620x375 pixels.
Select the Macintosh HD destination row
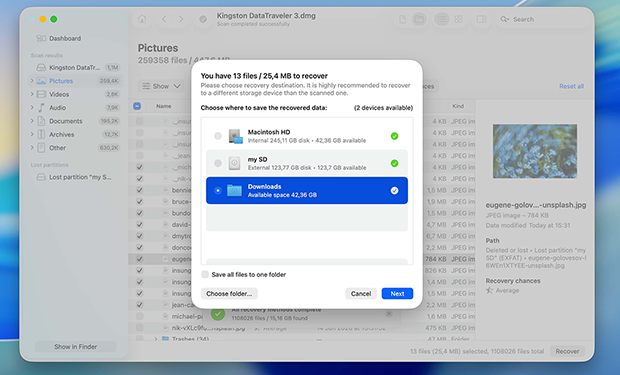(x=307, y=136)
